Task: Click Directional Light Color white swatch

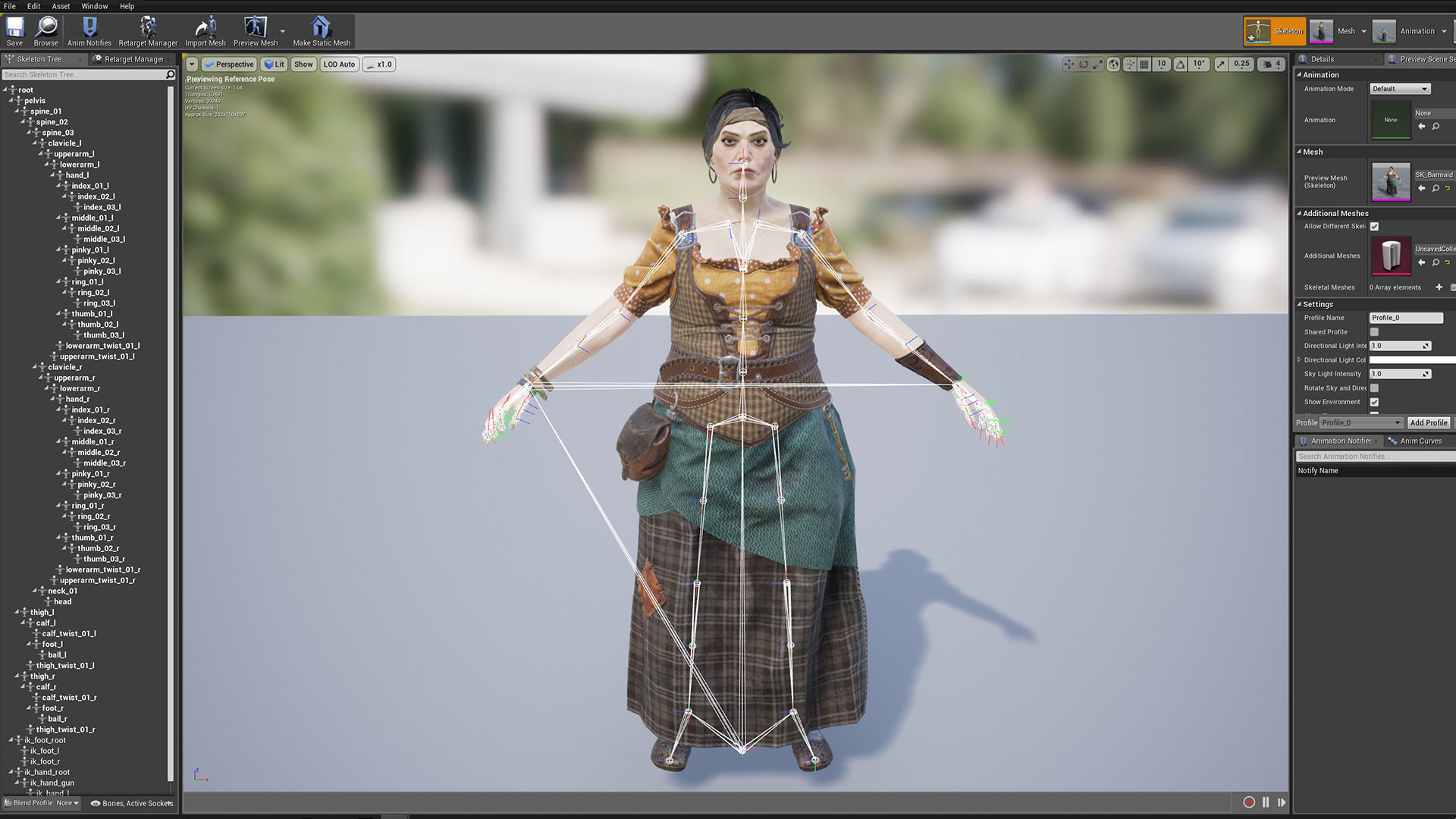Action: [x=1412, y=360]
